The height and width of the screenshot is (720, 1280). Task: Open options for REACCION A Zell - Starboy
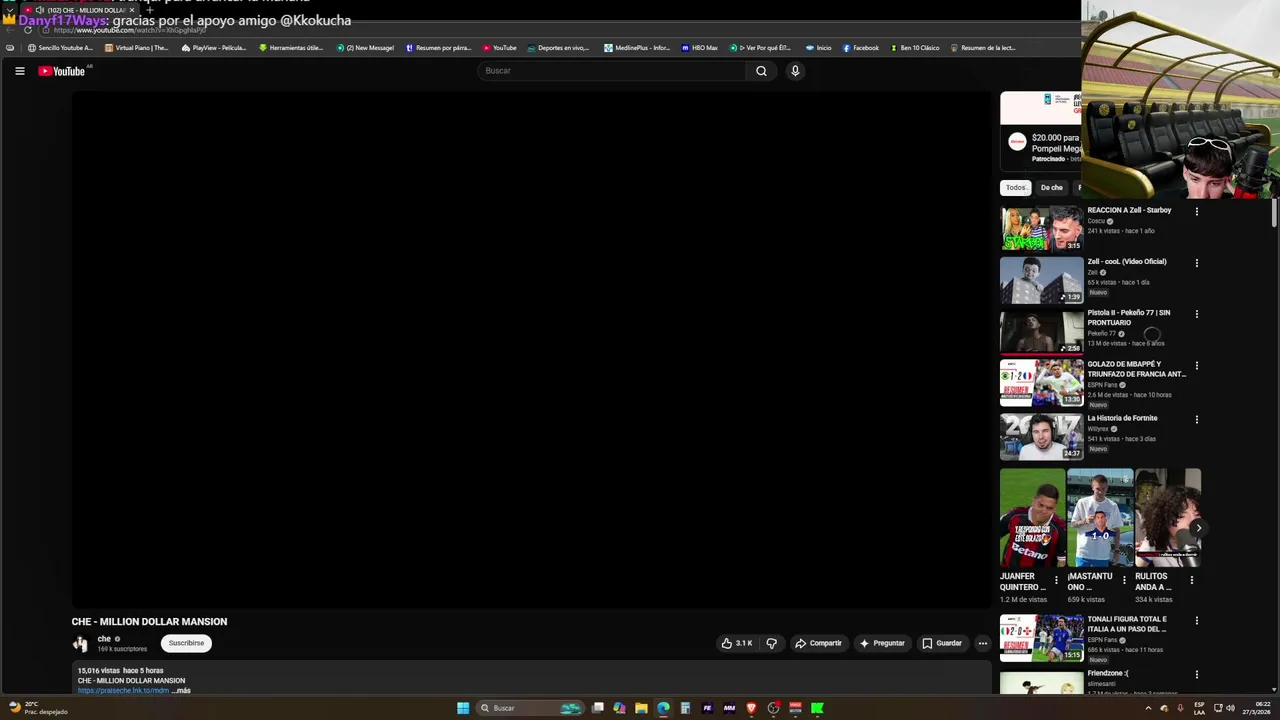click(1196, 212)
